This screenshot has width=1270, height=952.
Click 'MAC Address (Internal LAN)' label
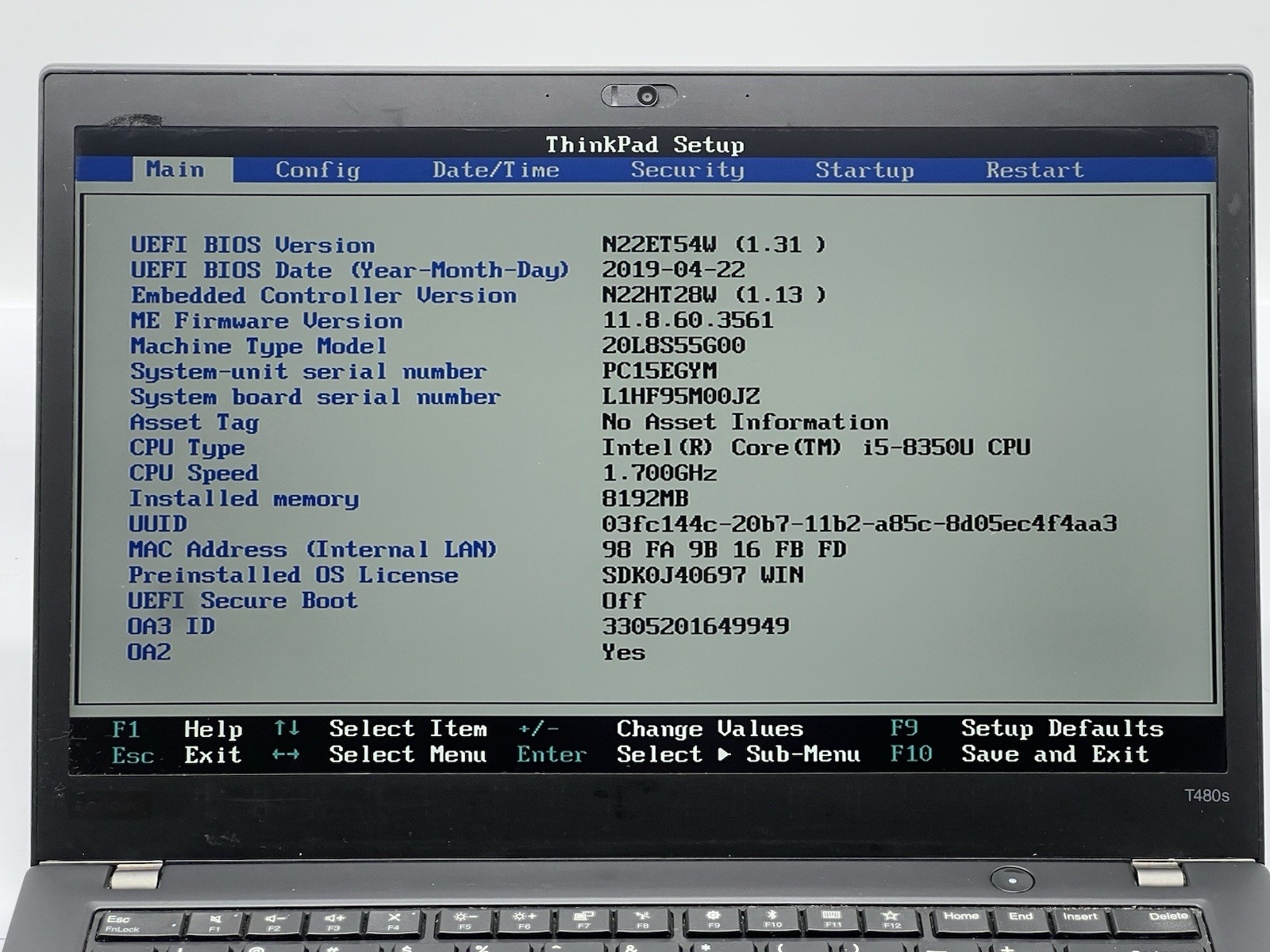[313, 550]
